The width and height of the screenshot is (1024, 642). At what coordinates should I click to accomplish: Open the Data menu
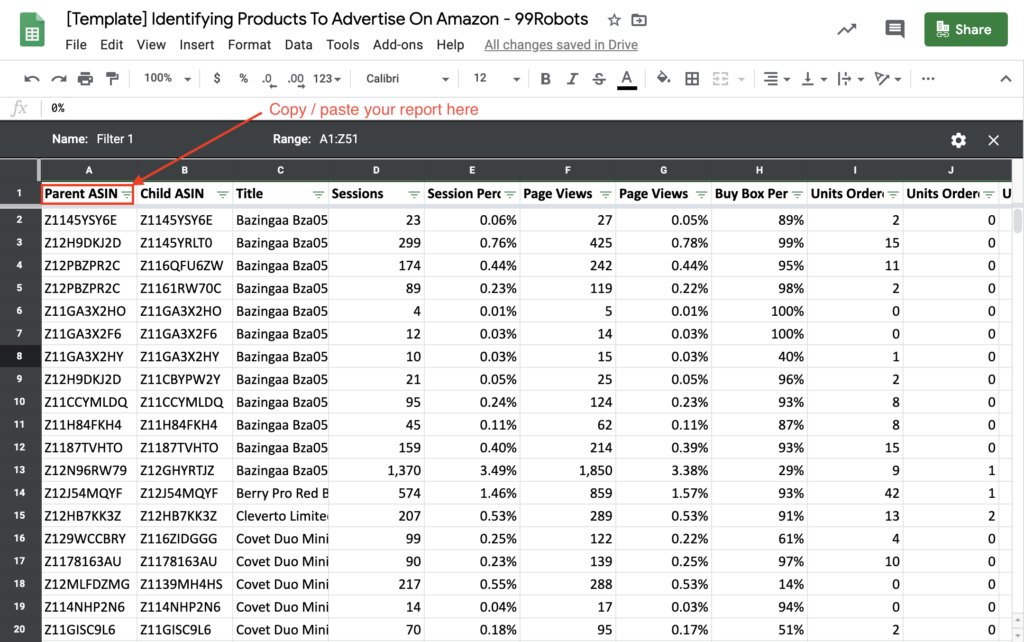(x=298, y=45)
